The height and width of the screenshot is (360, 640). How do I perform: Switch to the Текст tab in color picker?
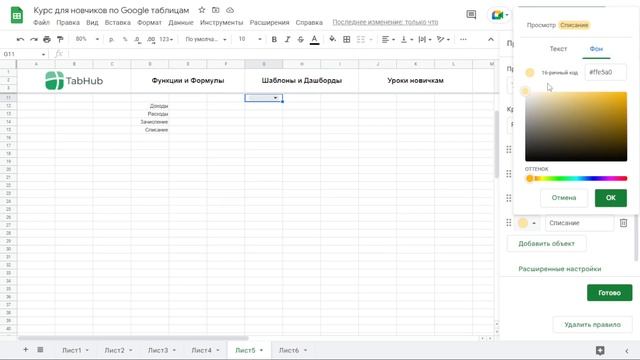[558, 49]
